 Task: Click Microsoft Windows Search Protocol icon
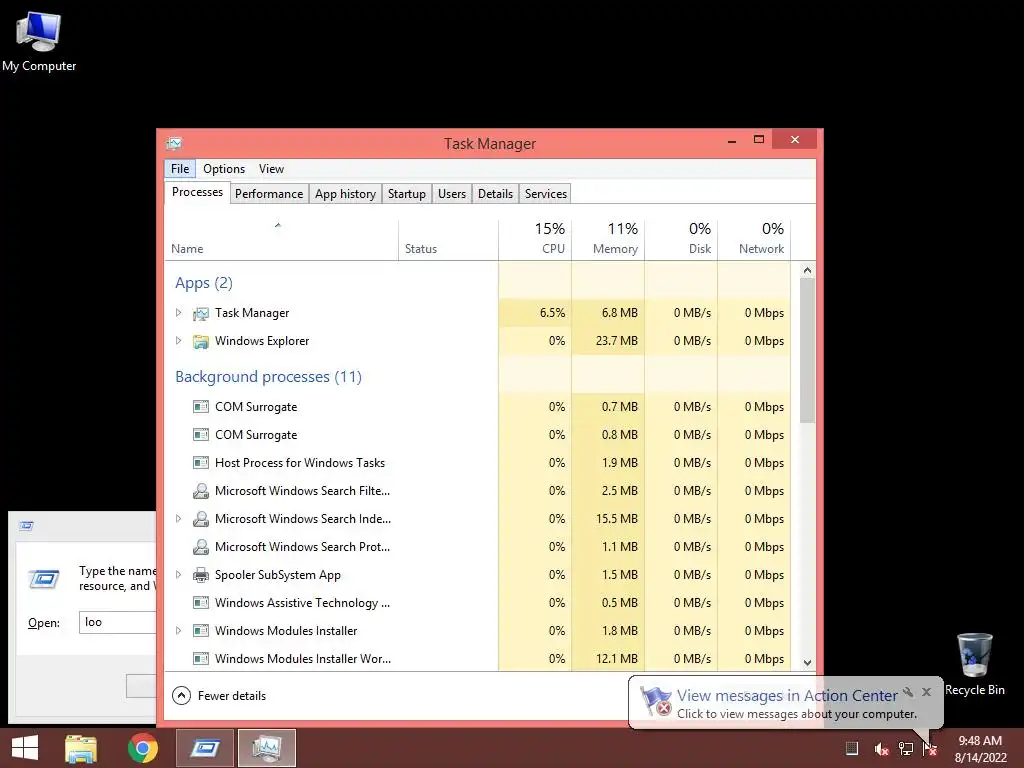200,547
